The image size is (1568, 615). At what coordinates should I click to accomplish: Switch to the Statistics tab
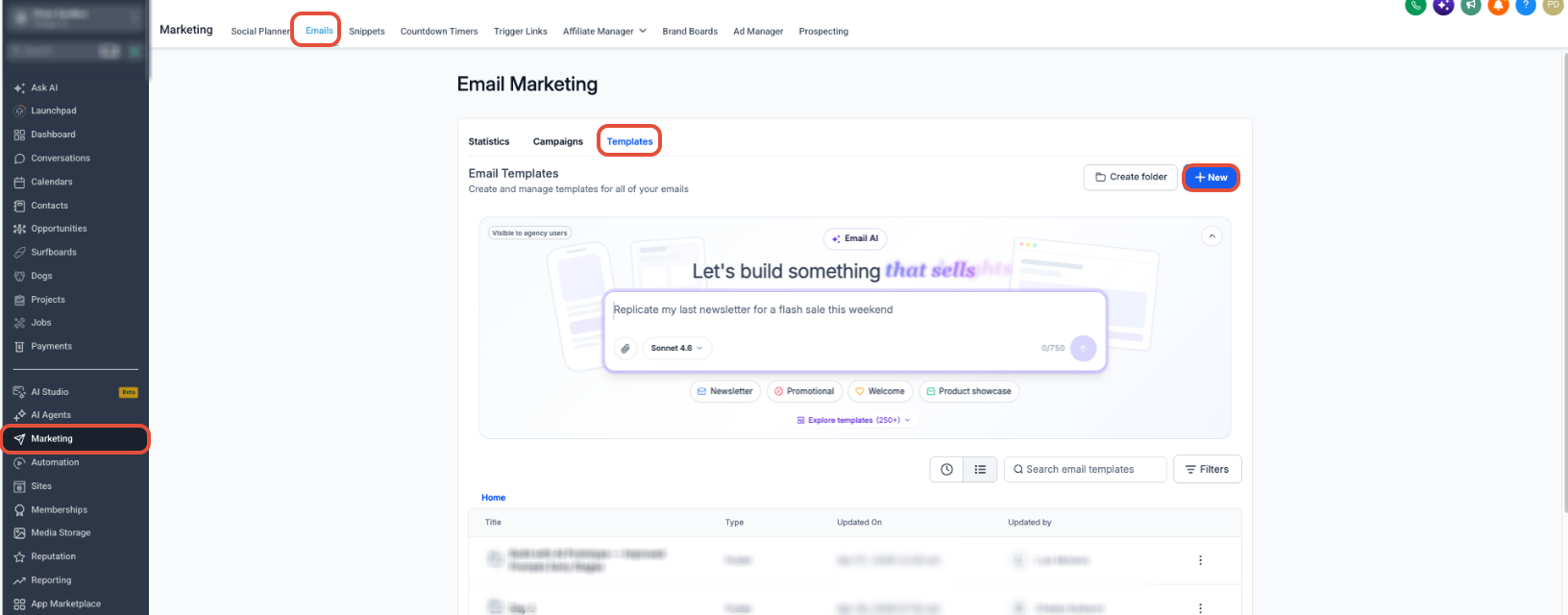pyautogui.click(x=489, y=141)
